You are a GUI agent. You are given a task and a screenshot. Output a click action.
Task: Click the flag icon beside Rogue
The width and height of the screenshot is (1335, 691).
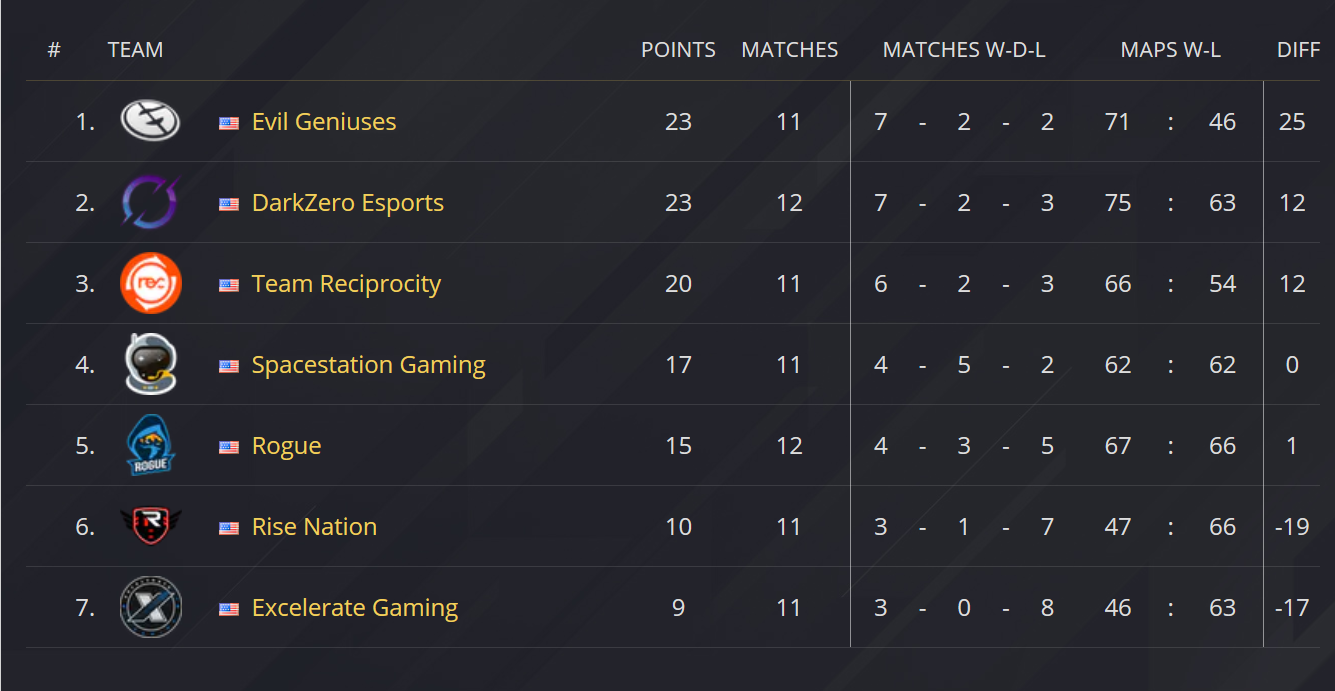pyautogui.click(x=229, y=447)
